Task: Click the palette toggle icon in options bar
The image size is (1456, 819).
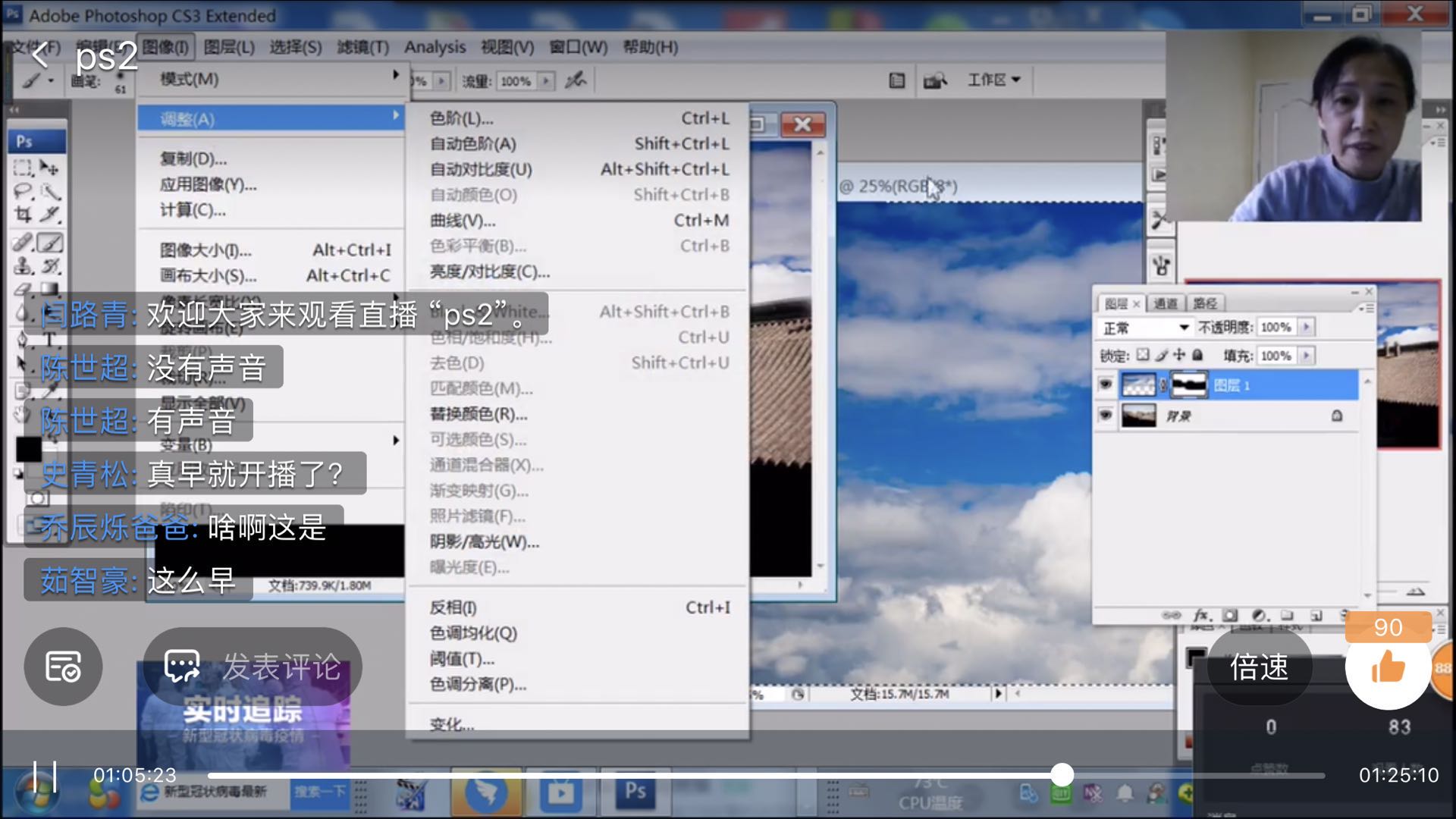Action: pyautogui.click(x=897, y=80)
